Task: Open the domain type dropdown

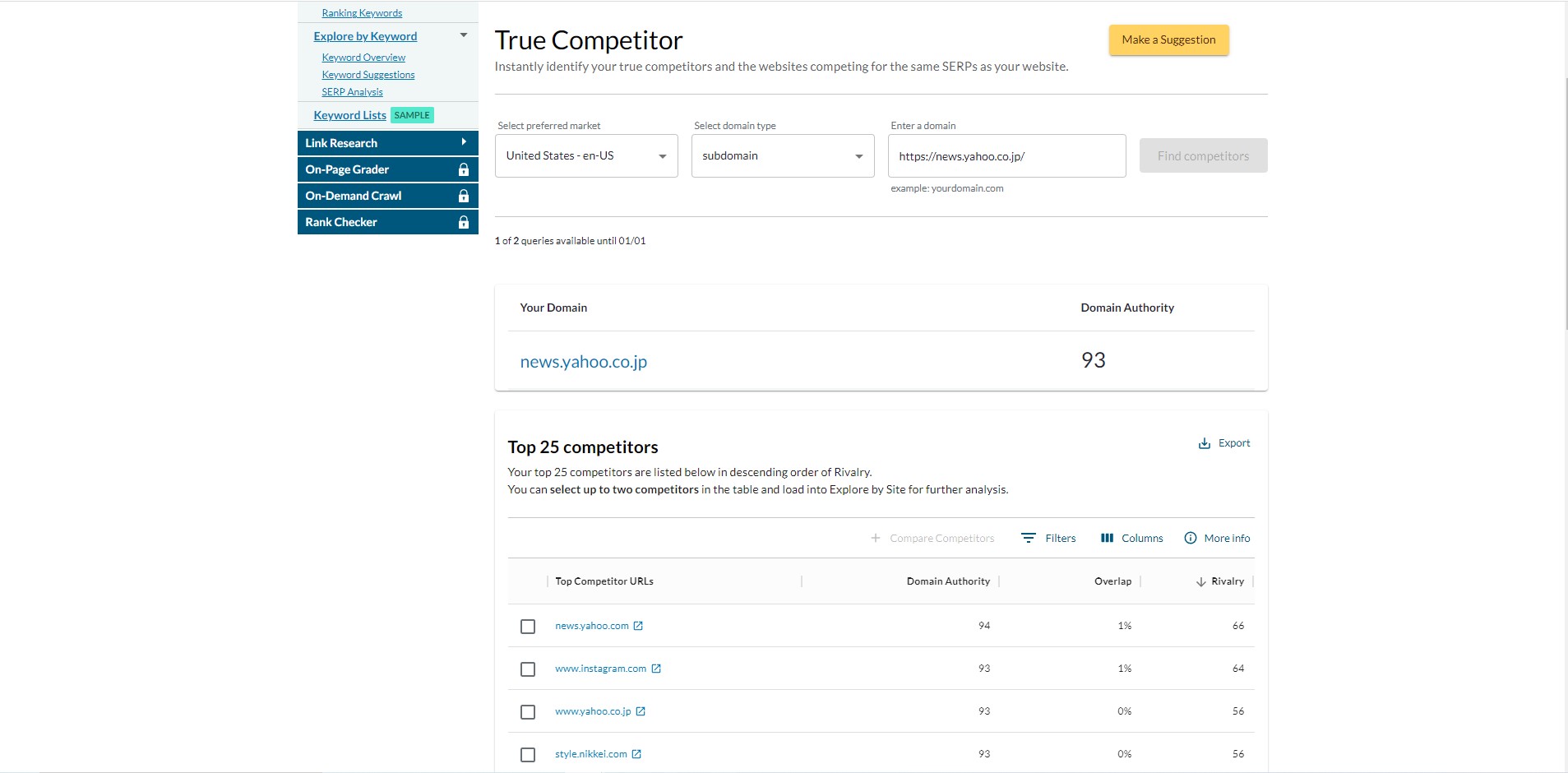Action: pyautogui.click(x=783, y=156)
